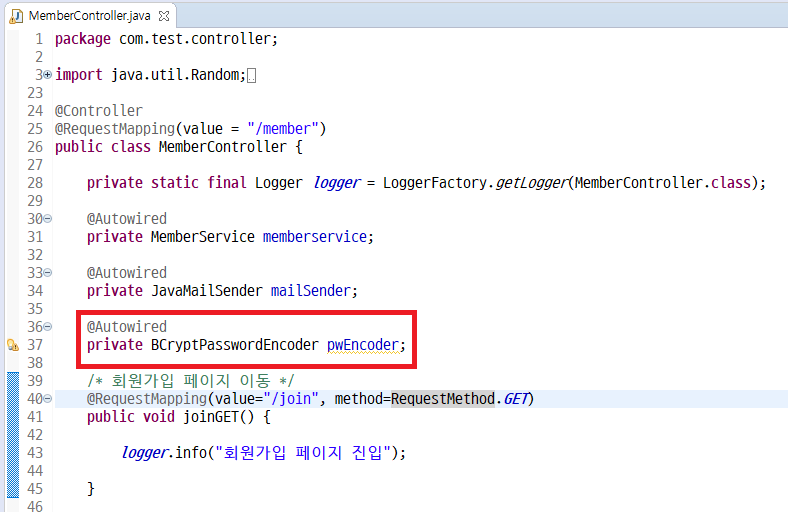Screen dimensions: 788x512
Task: Click the "/member" string literal
Action: (x=282, y=129)
